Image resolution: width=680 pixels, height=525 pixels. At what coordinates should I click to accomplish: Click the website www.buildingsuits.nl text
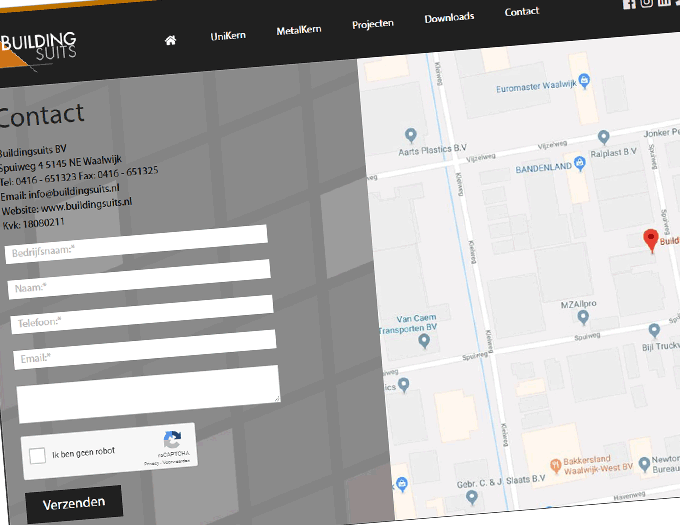point(86,205)
